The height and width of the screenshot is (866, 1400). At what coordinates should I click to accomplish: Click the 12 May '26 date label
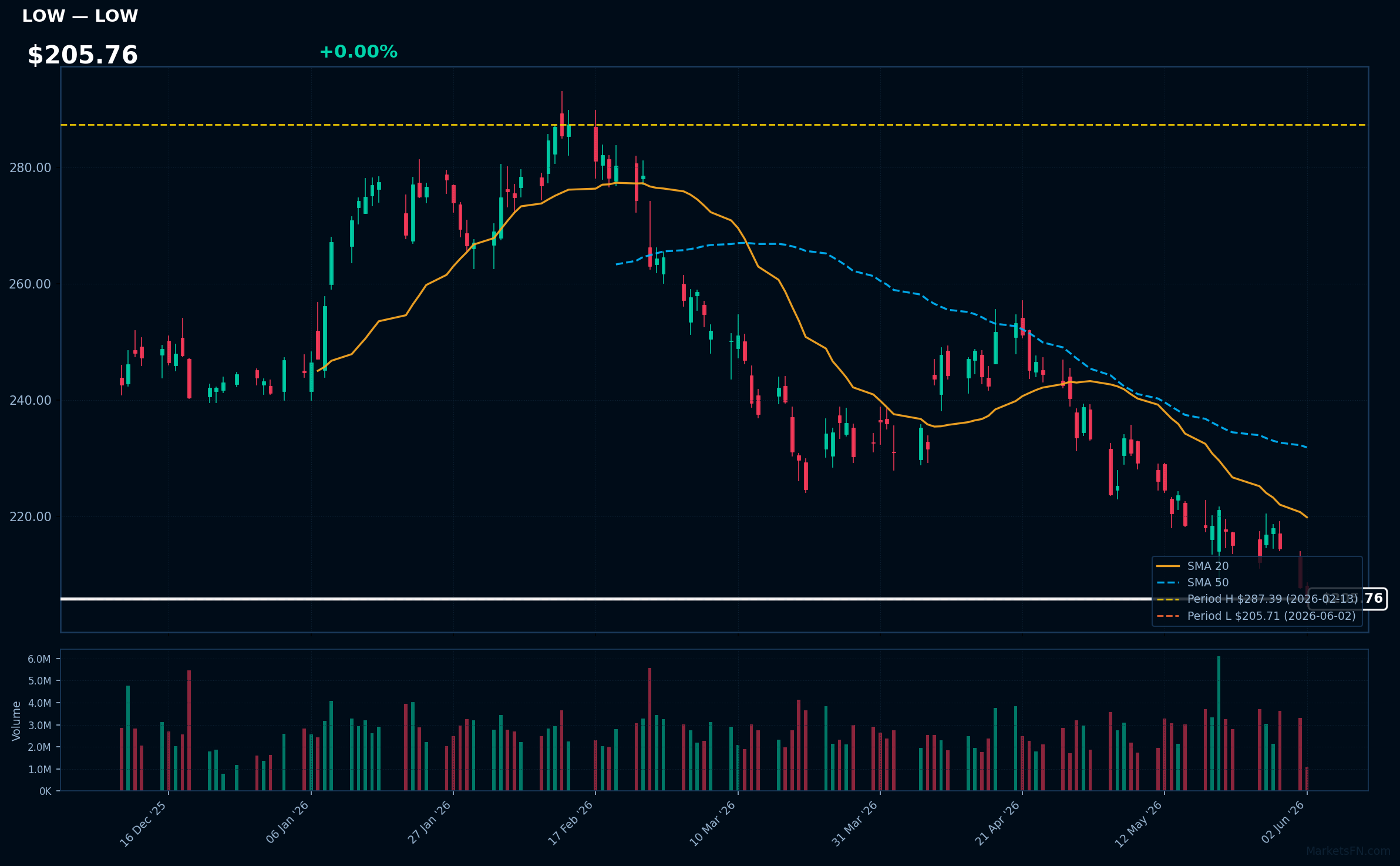(x=1139, y=824)
